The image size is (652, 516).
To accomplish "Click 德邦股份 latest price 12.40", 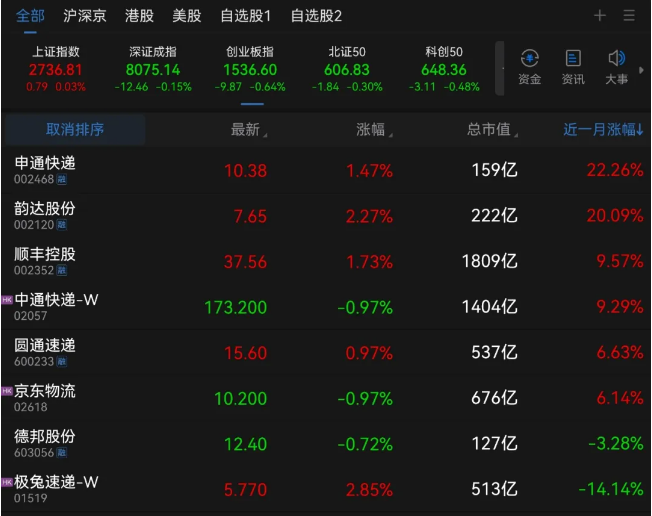I will tap(245, 444).
